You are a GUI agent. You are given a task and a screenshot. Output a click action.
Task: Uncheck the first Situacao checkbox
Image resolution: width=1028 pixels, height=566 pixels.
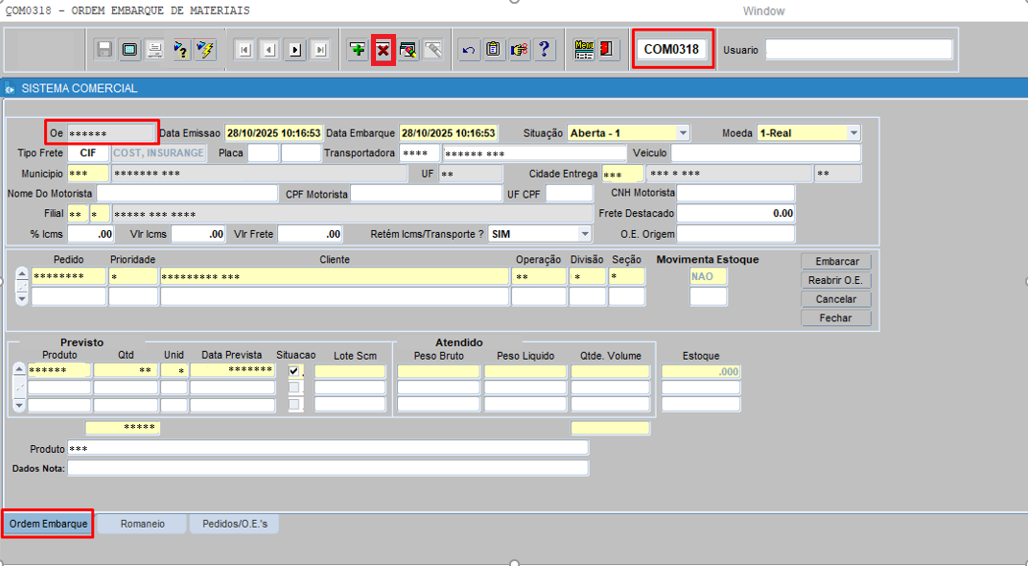(294, 371)
